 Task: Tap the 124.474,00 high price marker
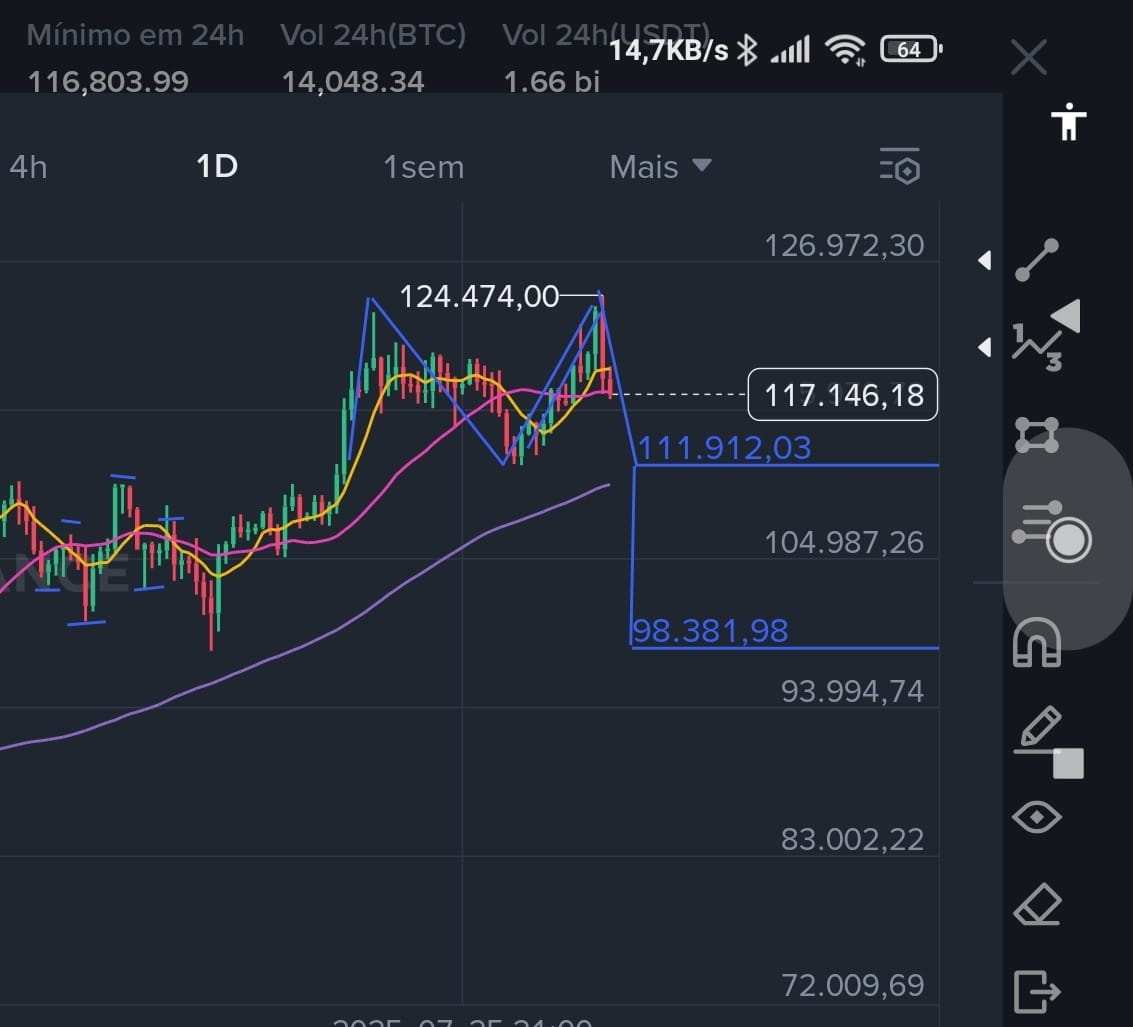[x=479, y=296]
